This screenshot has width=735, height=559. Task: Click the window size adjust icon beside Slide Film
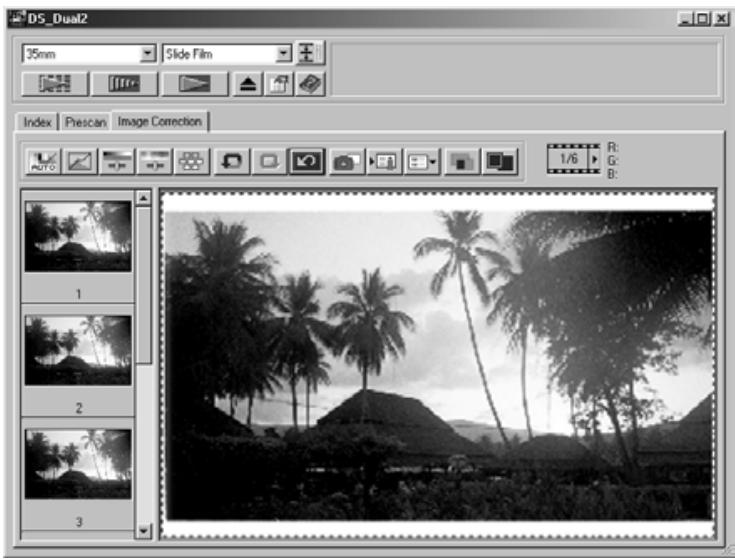point(309,53)
